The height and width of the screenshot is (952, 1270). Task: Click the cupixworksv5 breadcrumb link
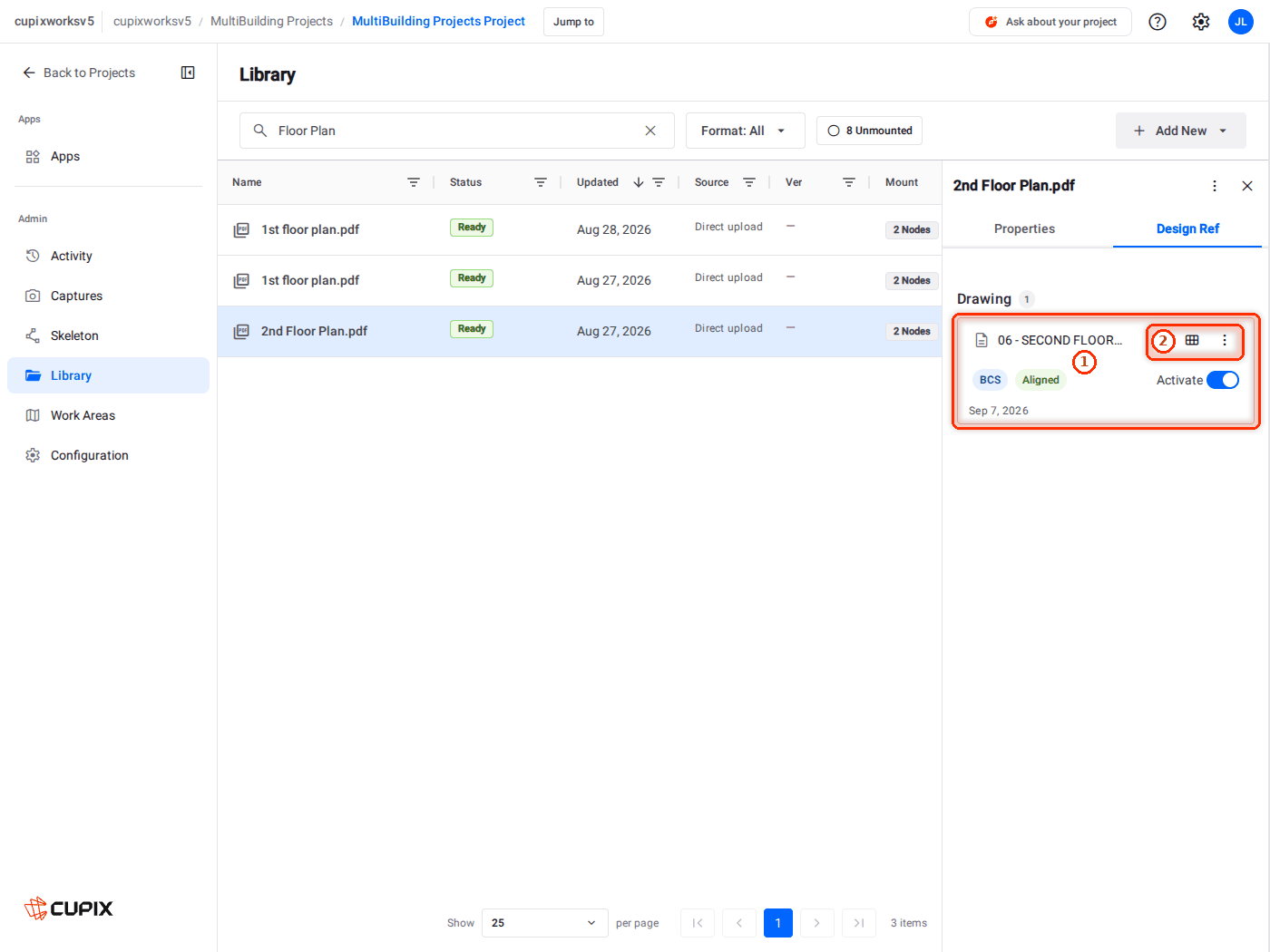[152, 21]
